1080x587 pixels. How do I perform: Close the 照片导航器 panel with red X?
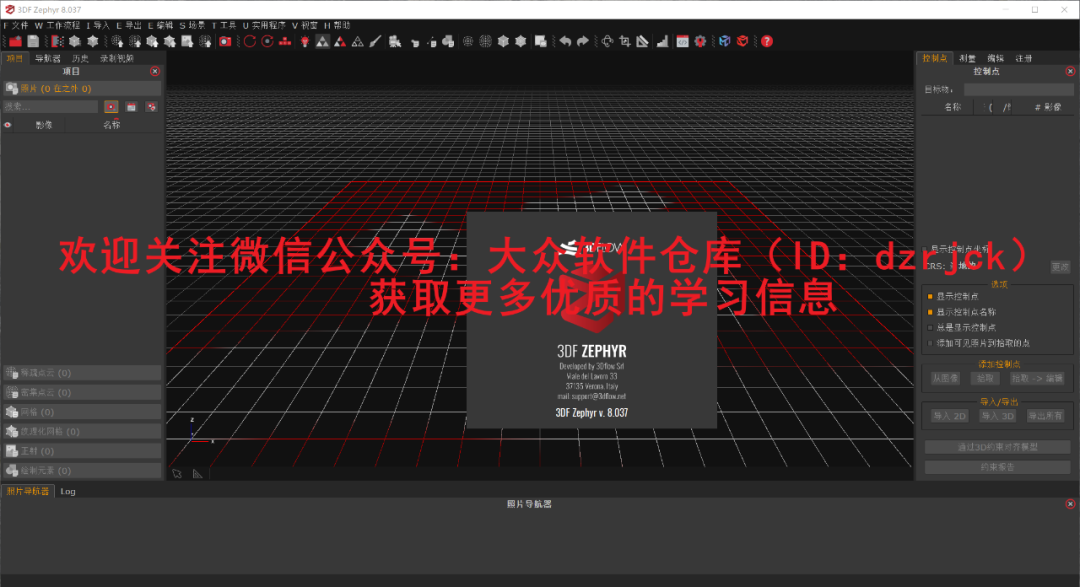coord(1070,504)
